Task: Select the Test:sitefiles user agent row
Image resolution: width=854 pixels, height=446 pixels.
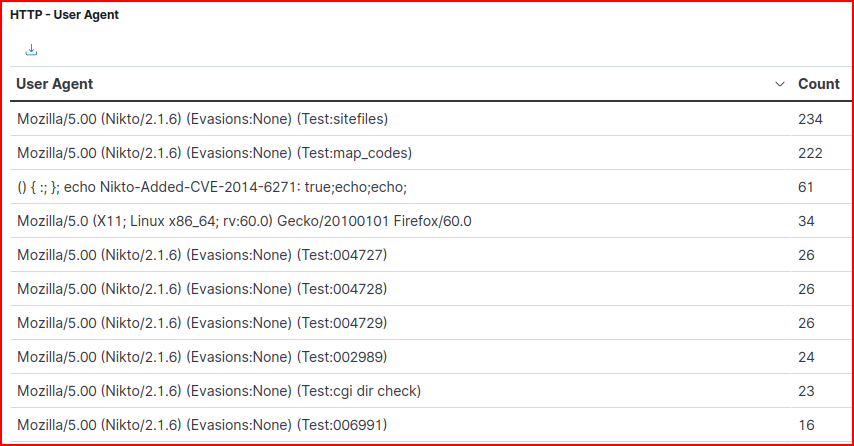Action: pos(202,119)
